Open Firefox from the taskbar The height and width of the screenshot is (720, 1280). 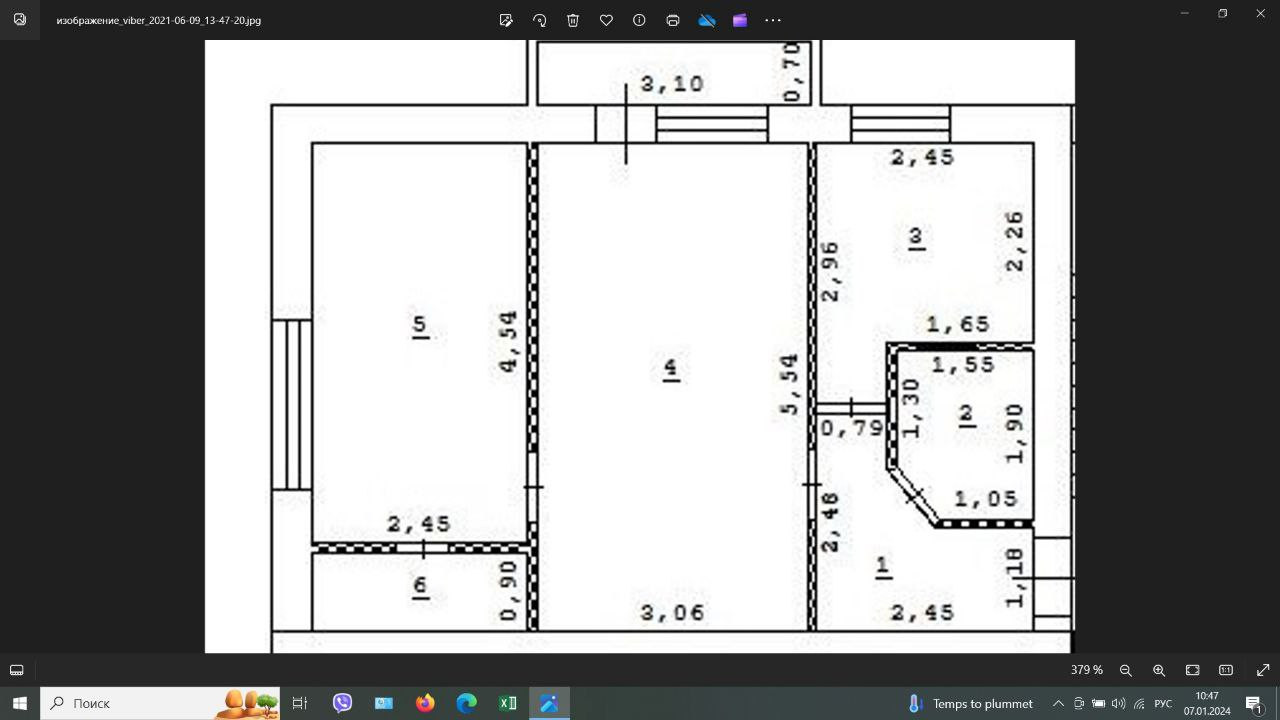point(425,703)
